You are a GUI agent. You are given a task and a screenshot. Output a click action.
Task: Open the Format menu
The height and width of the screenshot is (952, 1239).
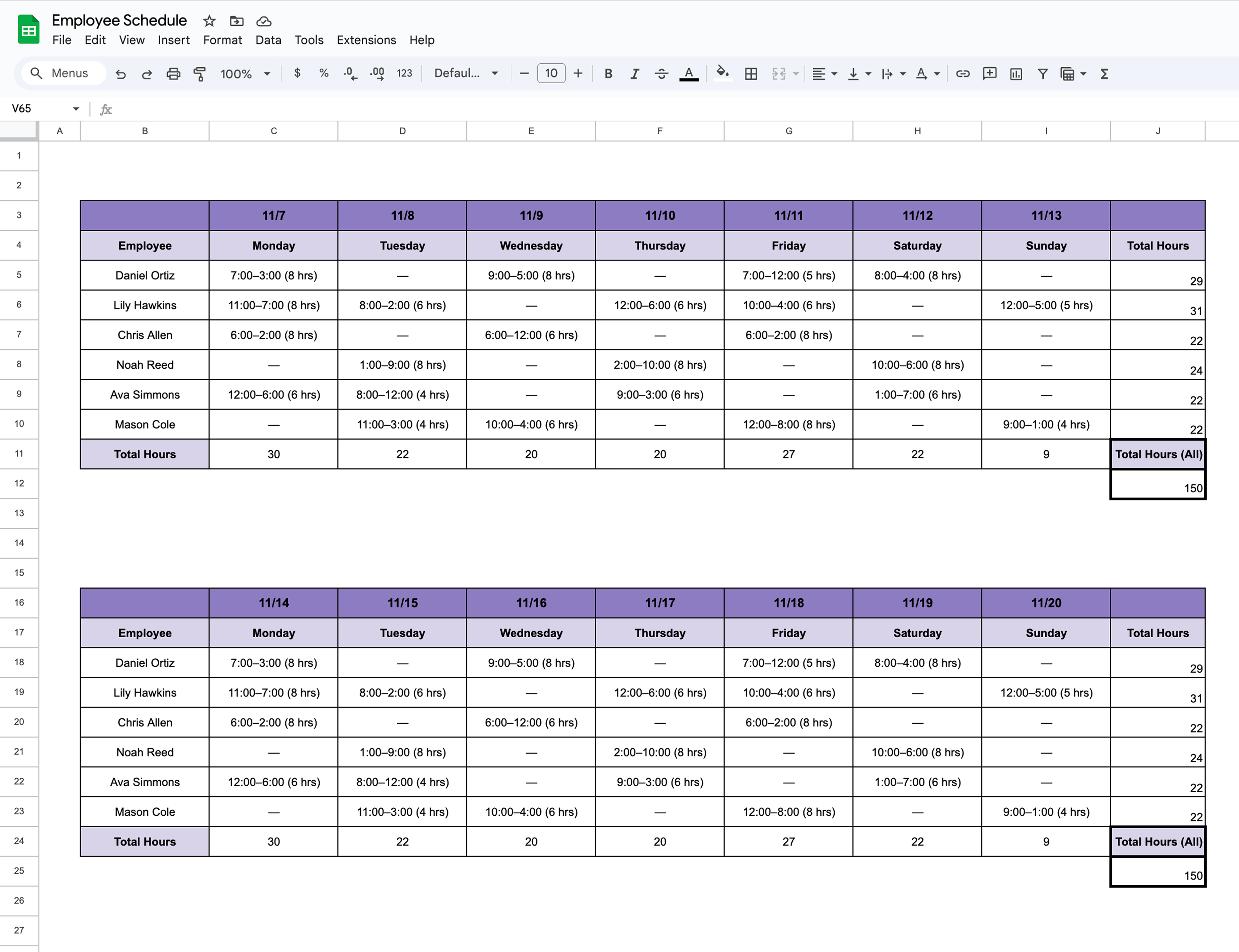pos(222,40)
